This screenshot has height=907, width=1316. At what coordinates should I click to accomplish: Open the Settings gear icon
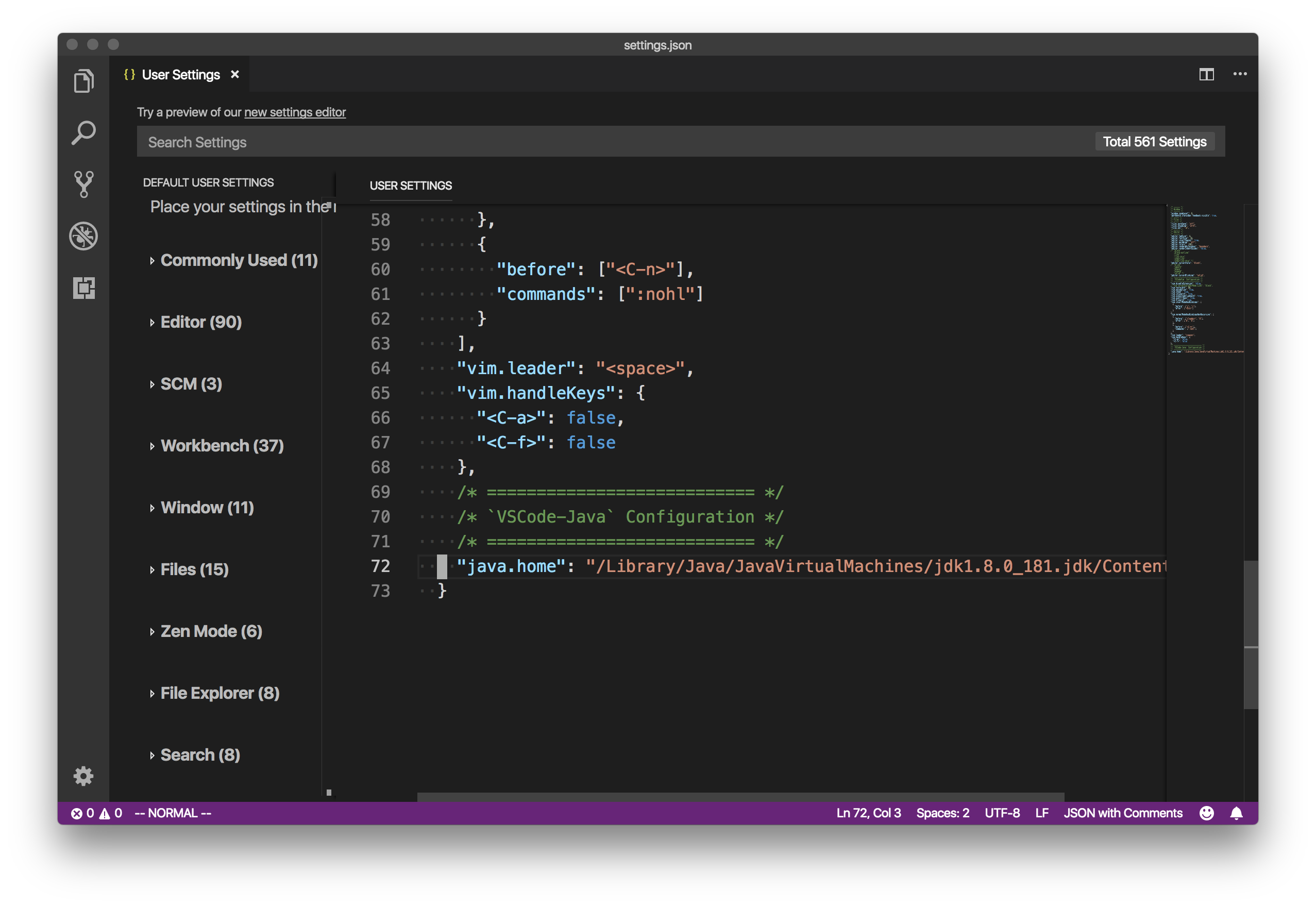(83, 776)
